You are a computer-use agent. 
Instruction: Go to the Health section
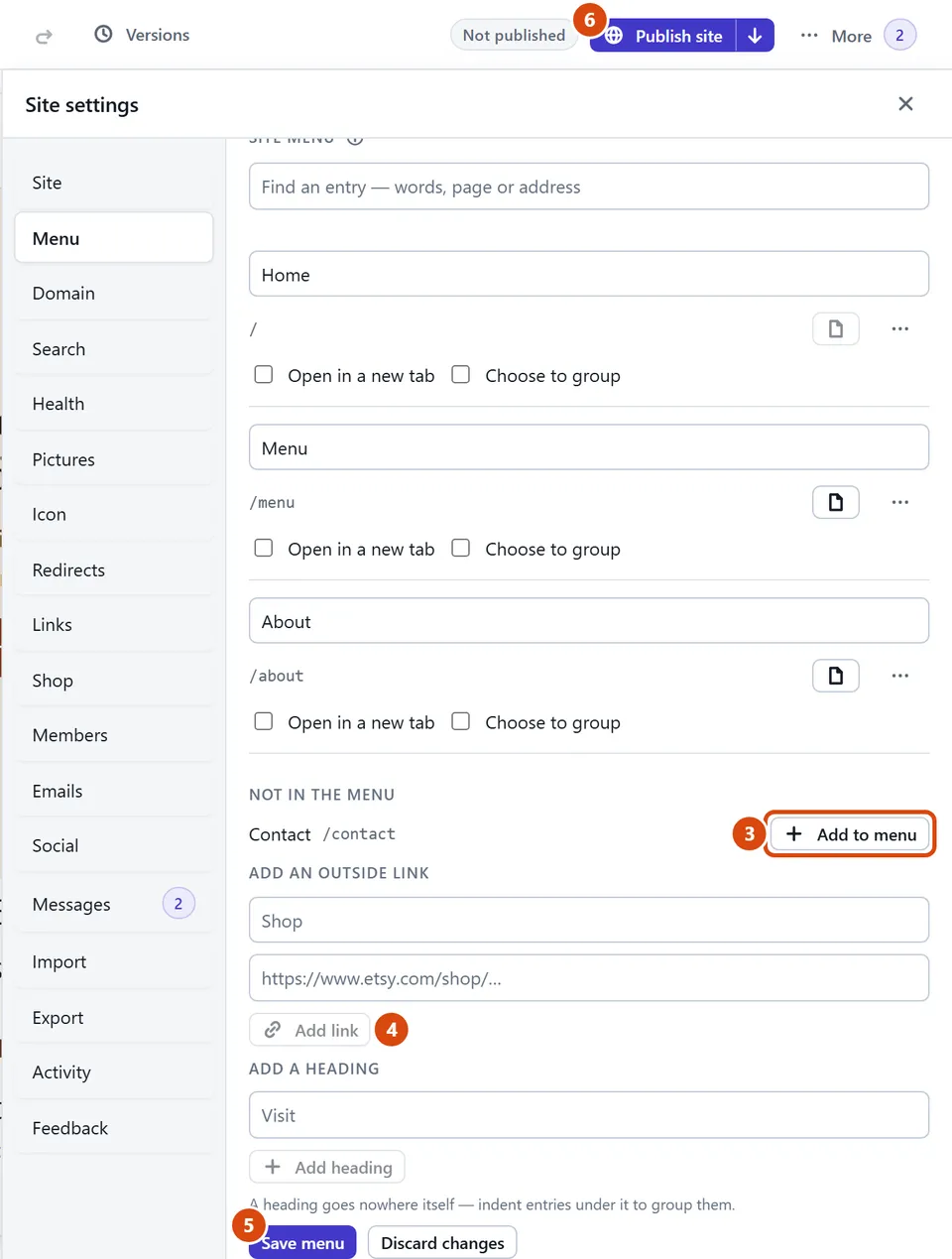point(114,404)
